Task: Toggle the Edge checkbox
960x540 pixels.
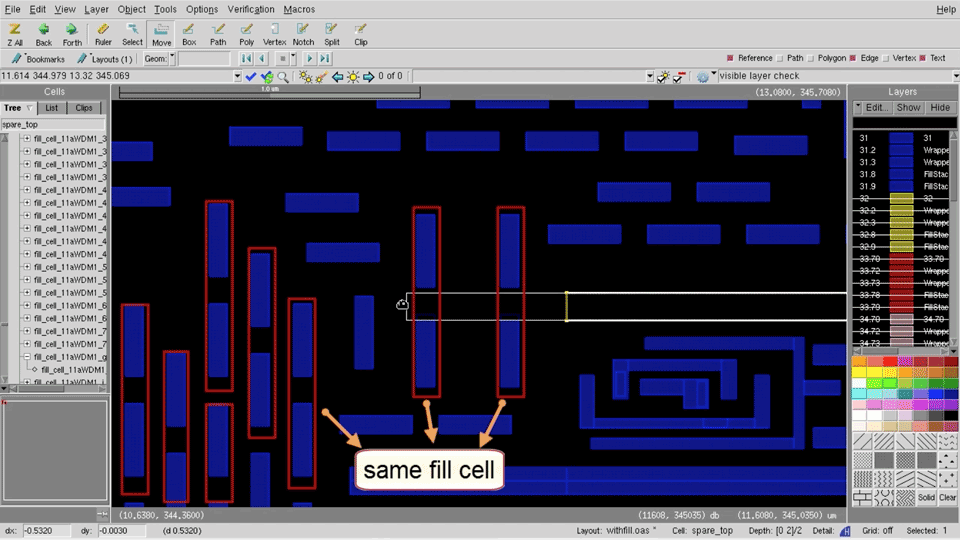Action: point(853,58)
